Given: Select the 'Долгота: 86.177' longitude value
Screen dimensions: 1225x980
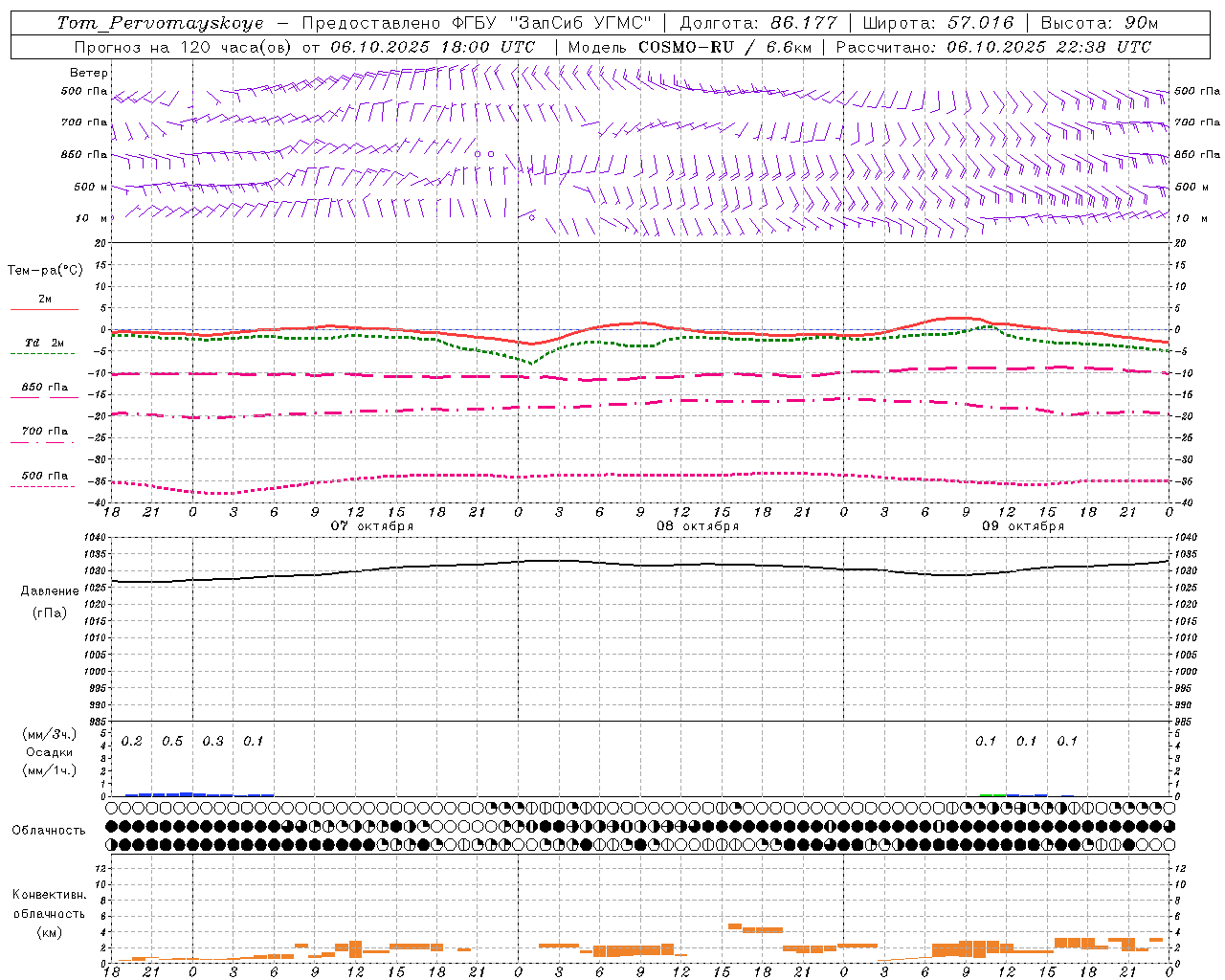Looking at the screenshot, I should [x=758, y=23].
